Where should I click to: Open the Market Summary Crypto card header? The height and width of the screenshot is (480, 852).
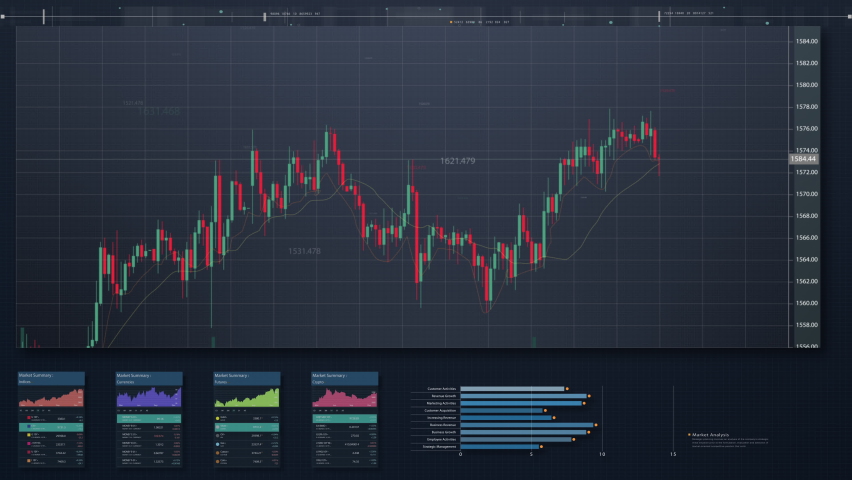pos(344,378)
